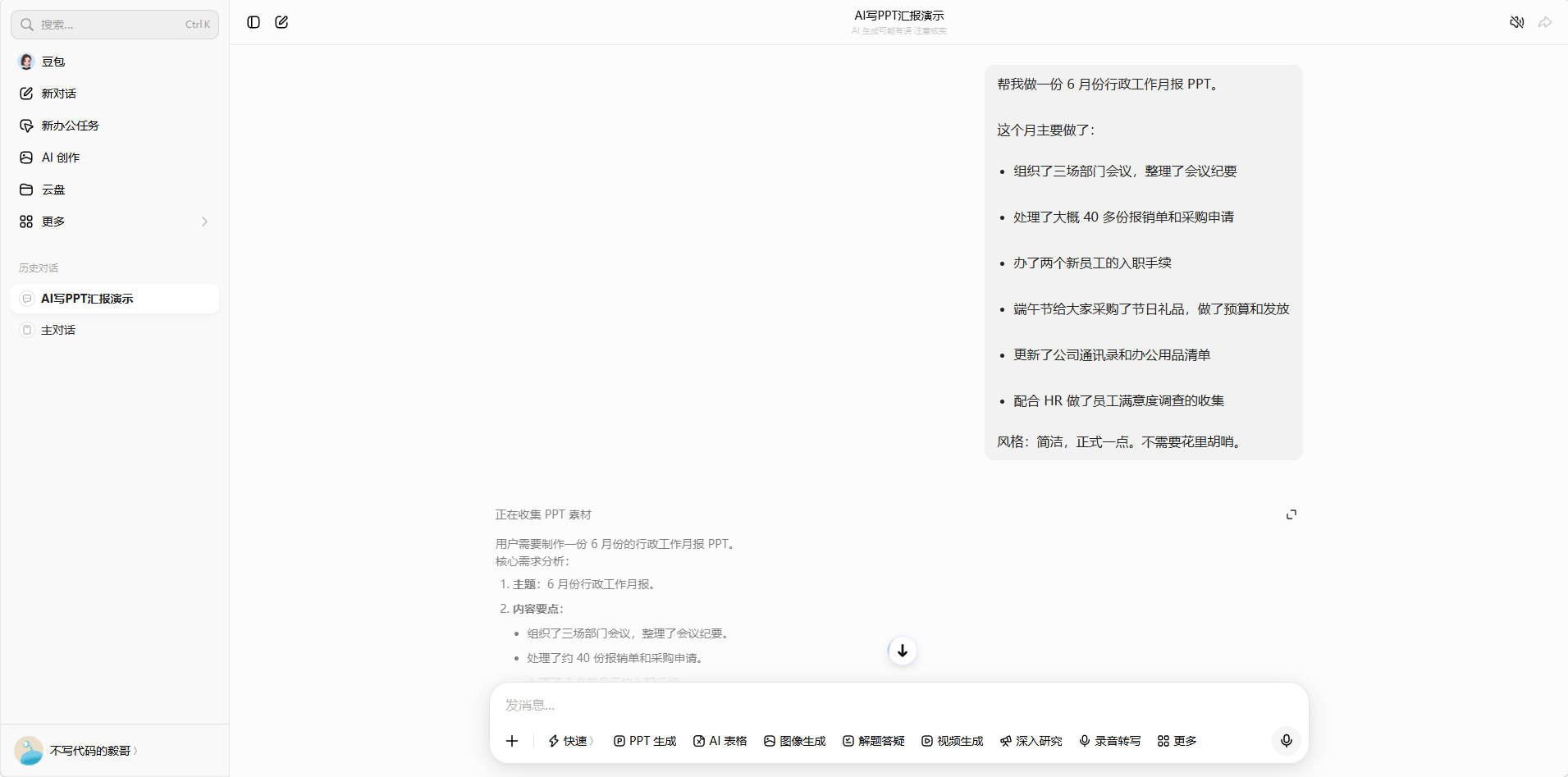Open the 主对话 history conversation
Viewport: 1568px width, 777px height.
click(115, 330)
